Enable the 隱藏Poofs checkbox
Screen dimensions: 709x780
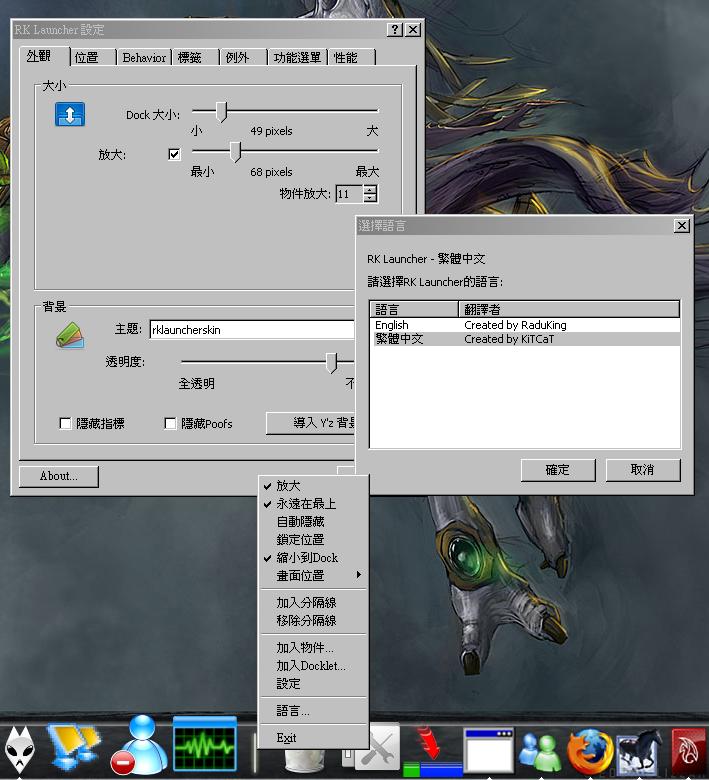pyautogui.click(x=170, y=423)
